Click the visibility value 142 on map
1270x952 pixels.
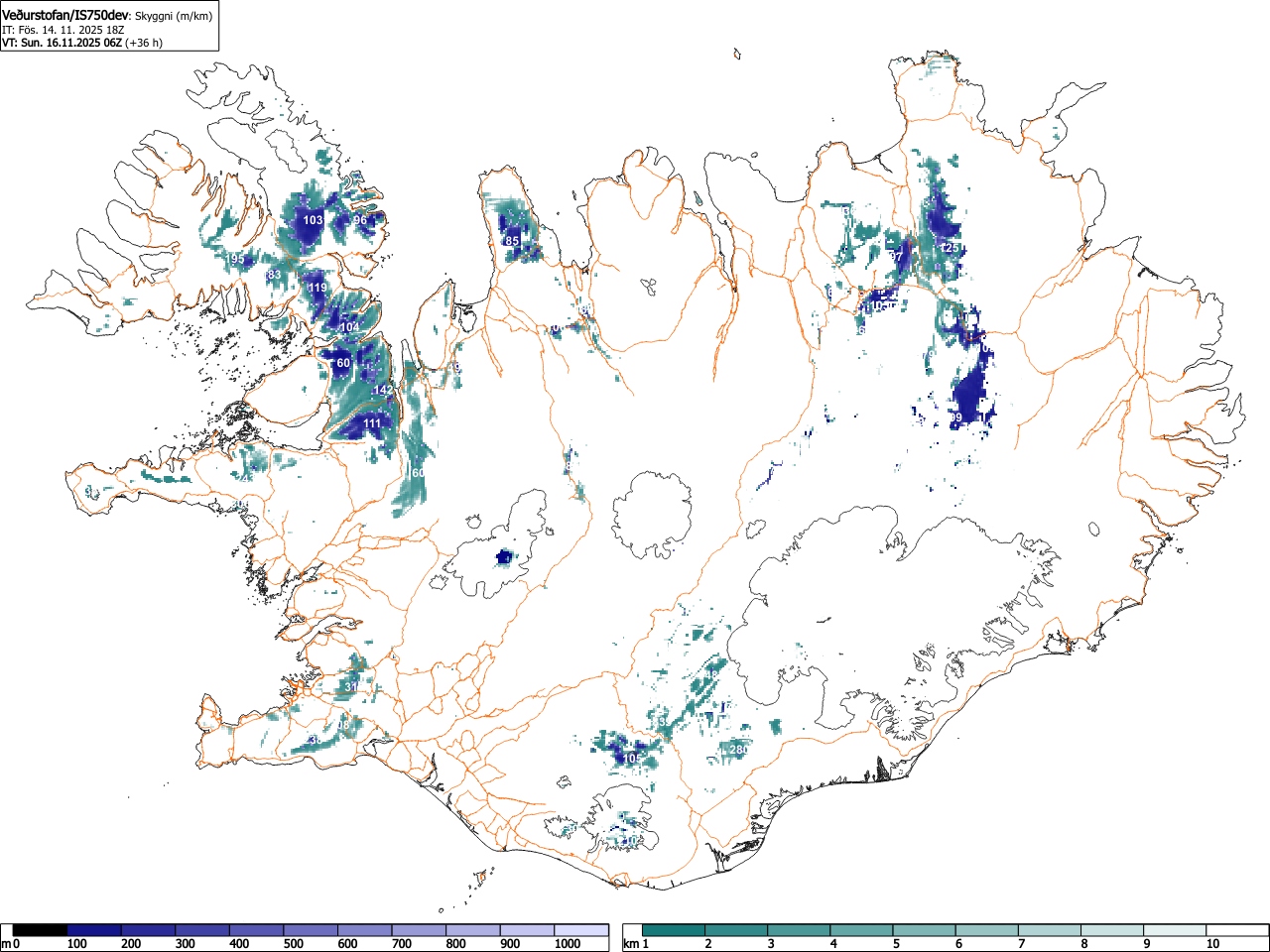pos(383,391)
